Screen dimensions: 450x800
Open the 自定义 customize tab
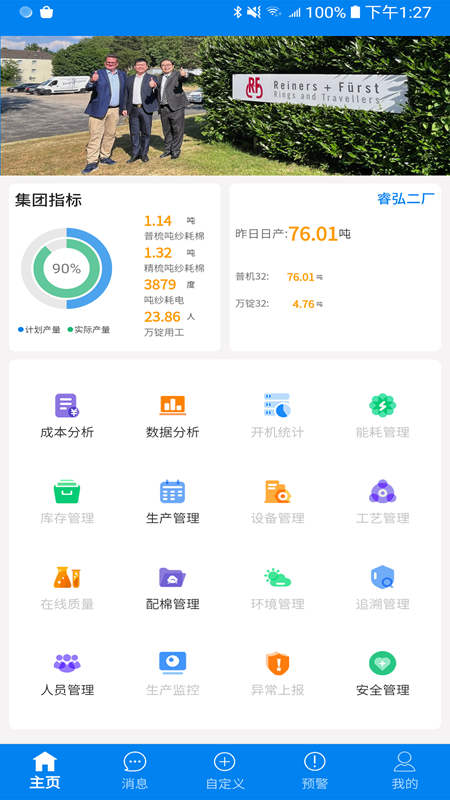[225, 770]
